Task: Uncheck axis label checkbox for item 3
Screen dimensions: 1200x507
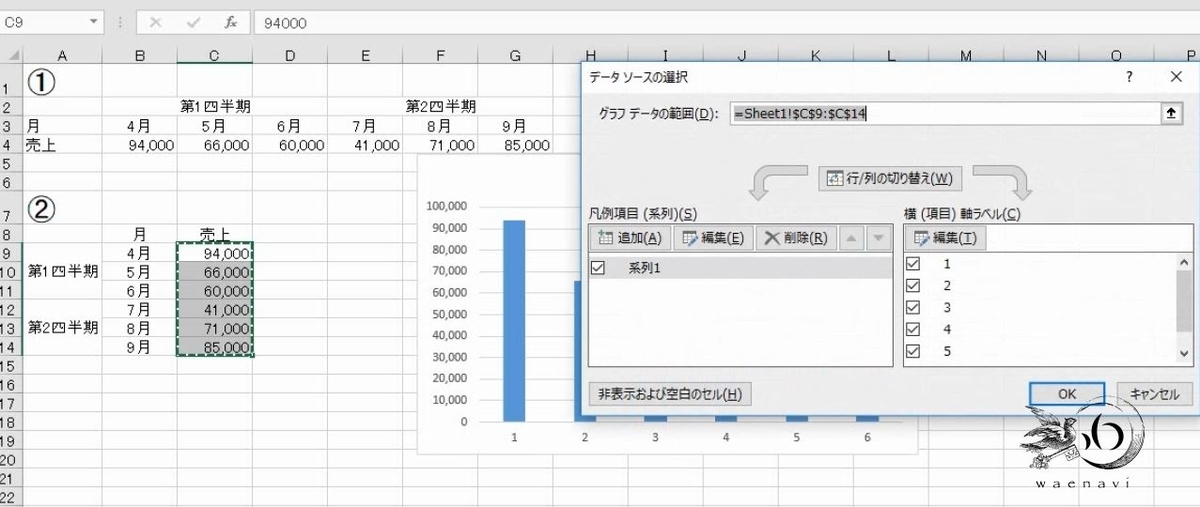Action: [x=913, y=307]
